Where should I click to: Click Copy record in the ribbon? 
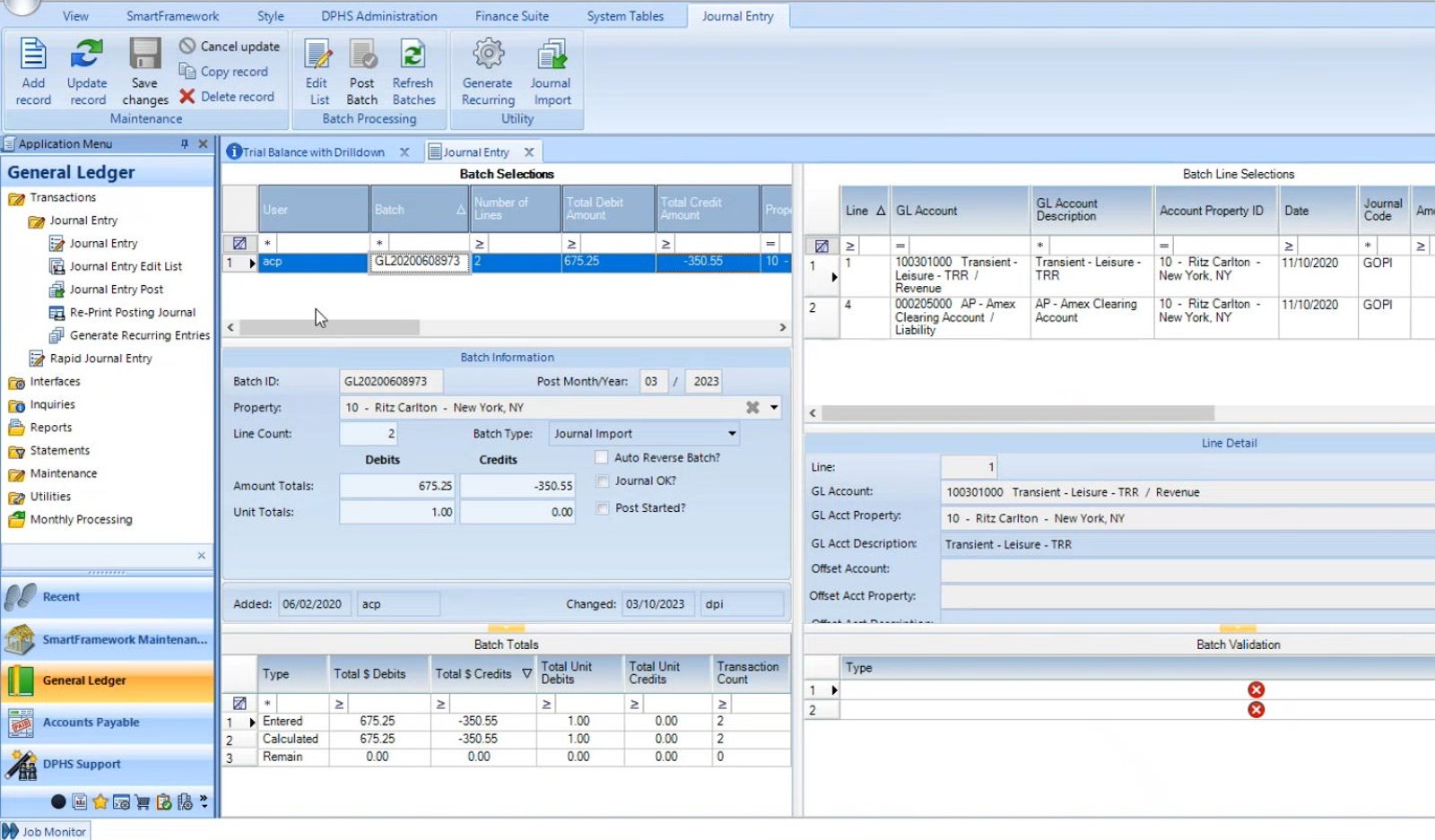(x=224, y=71)
